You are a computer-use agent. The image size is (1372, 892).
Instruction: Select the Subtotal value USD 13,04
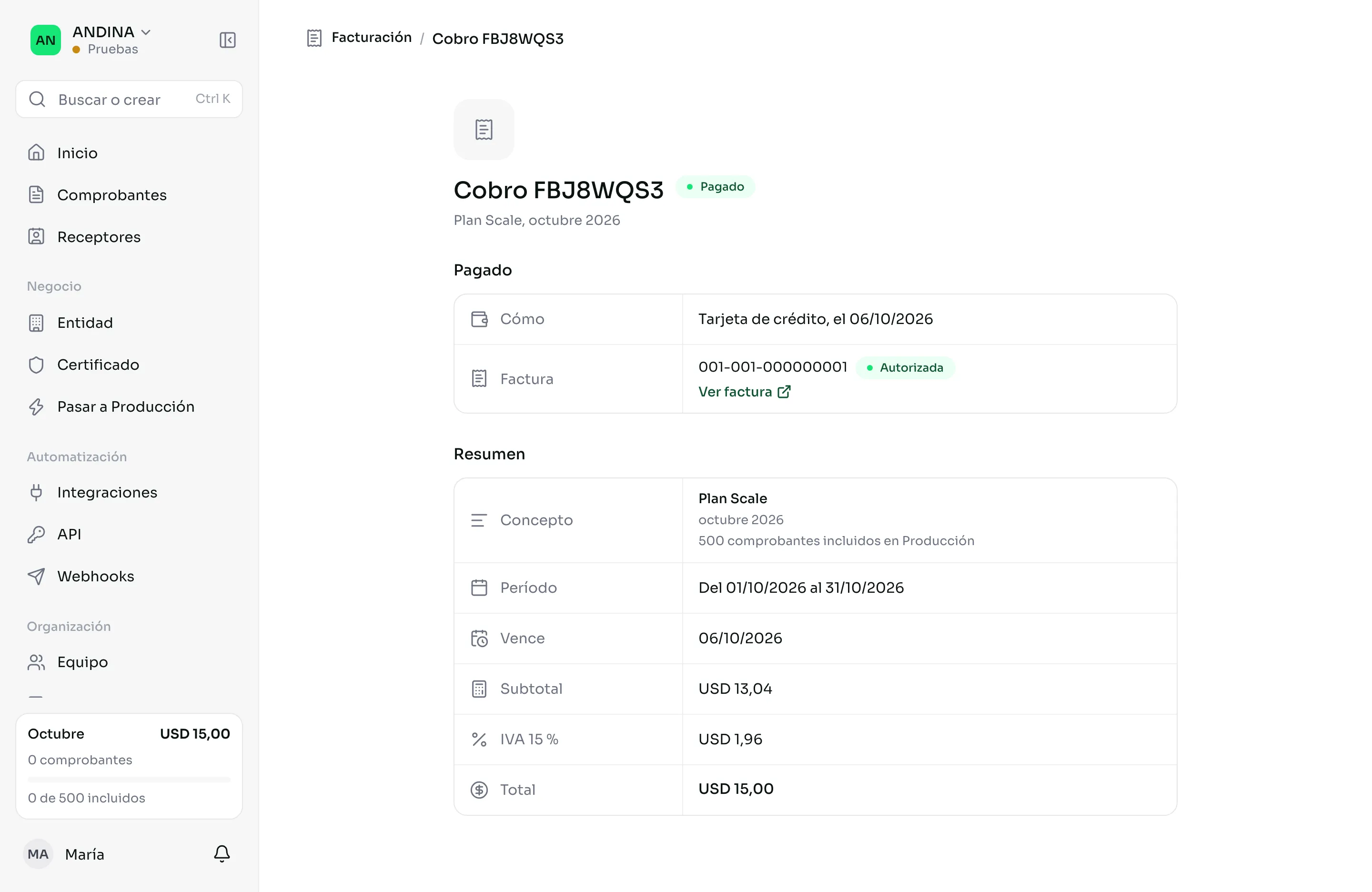click(x=735, y=689)
